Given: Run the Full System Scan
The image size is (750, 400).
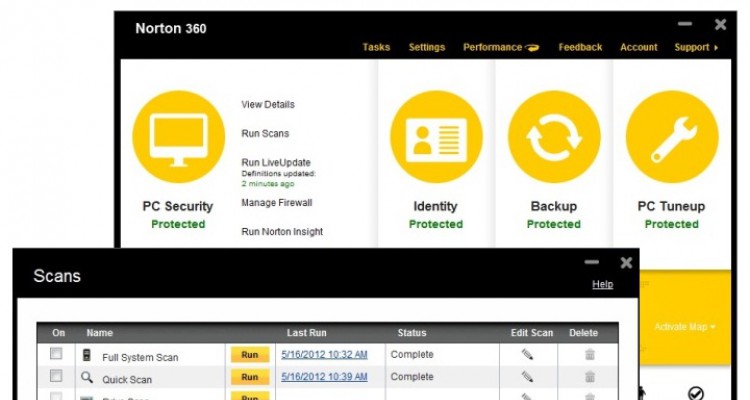Looking at the screenshot, I should click(250, 354).
